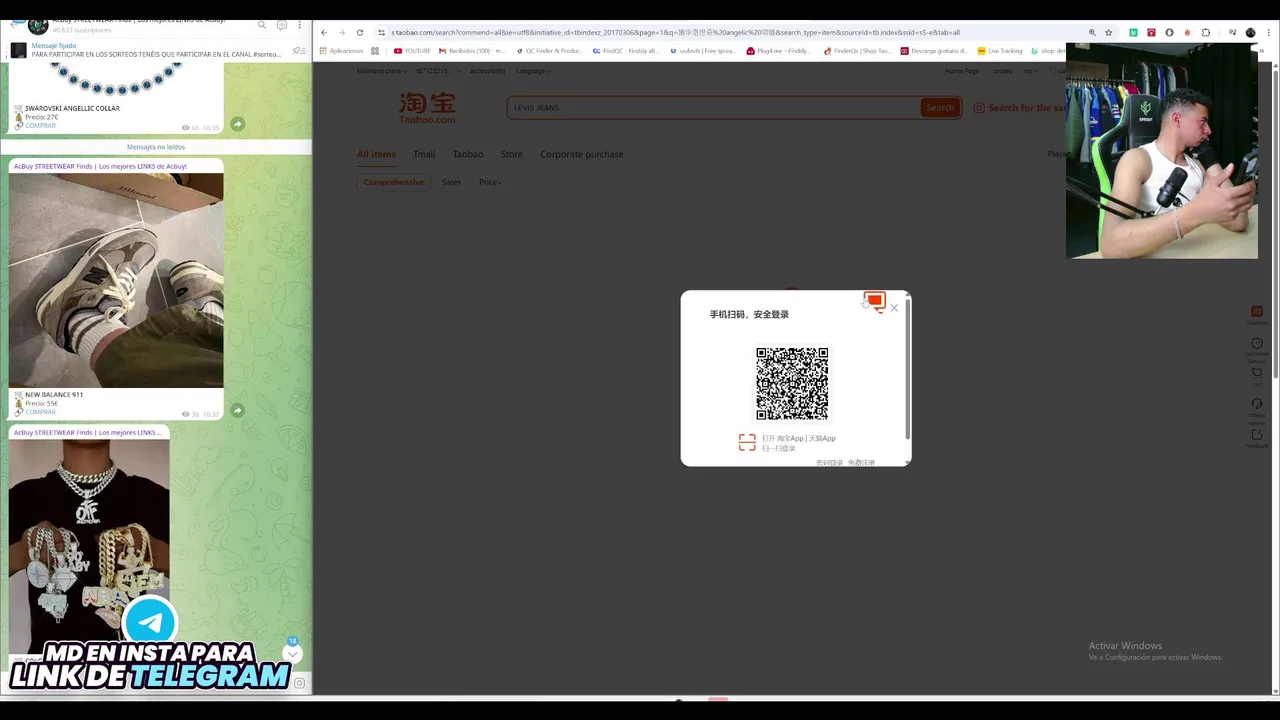The width and height of the screenshot is (1280, 720).
Task: Switch login popup to computer mode
Action: [875, 301]
